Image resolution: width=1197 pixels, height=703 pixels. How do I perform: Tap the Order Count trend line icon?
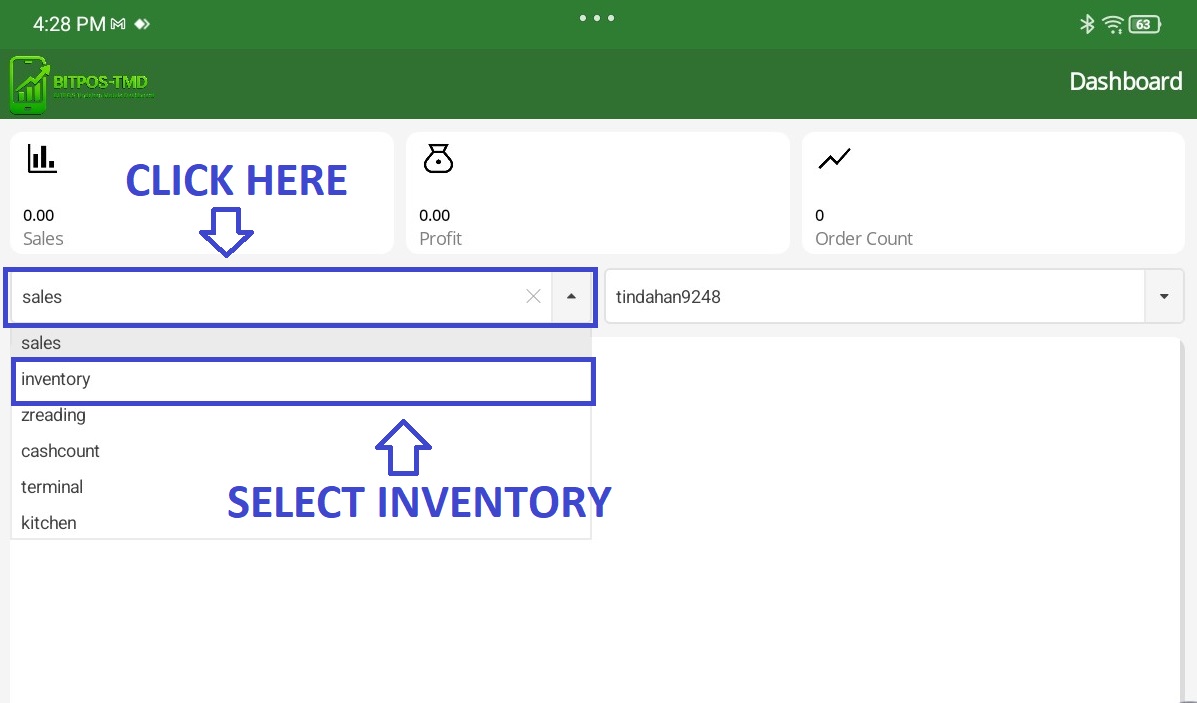tap(834, 158)
